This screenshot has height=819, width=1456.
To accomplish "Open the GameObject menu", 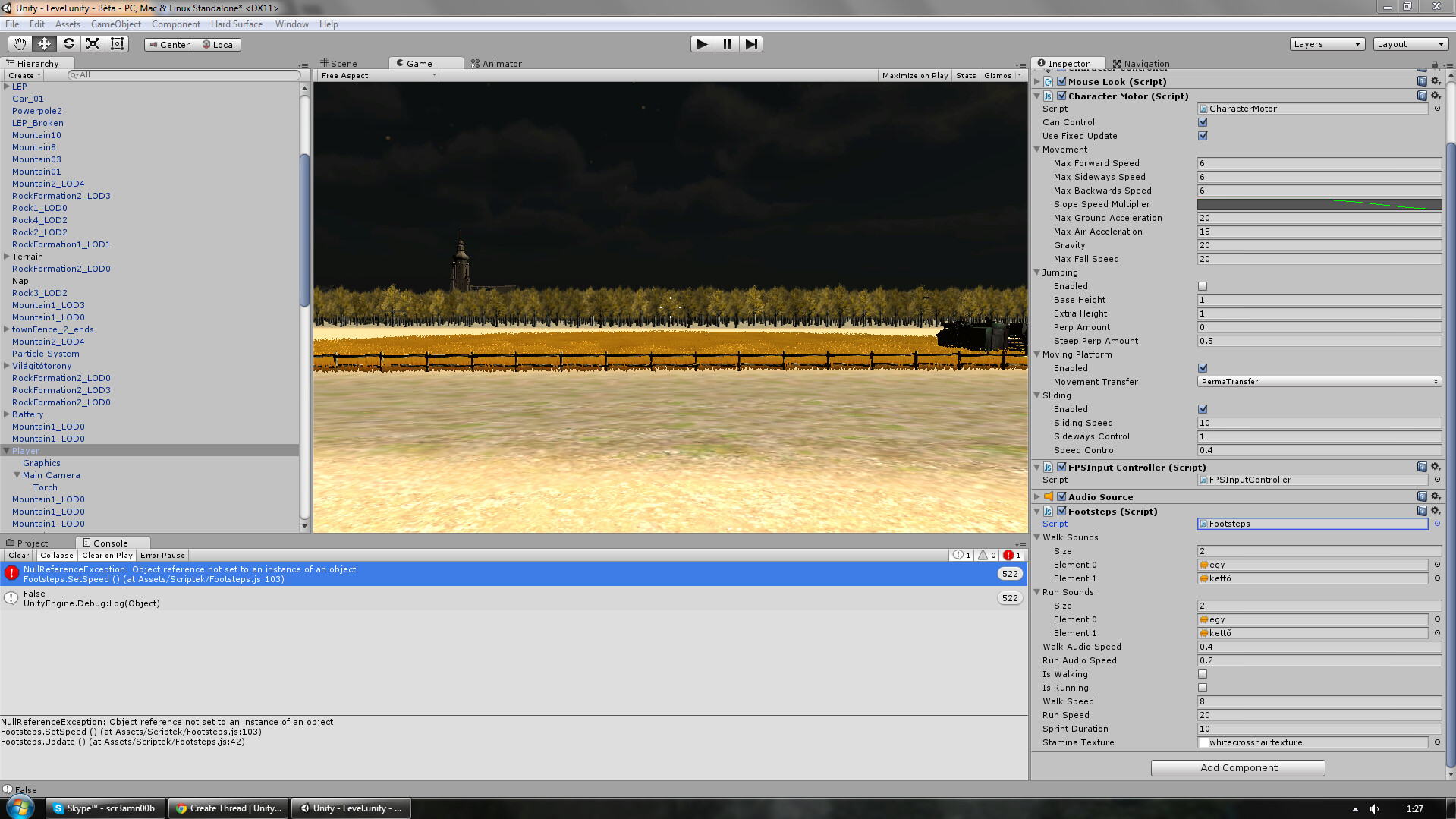I will (x=115, y=24).
